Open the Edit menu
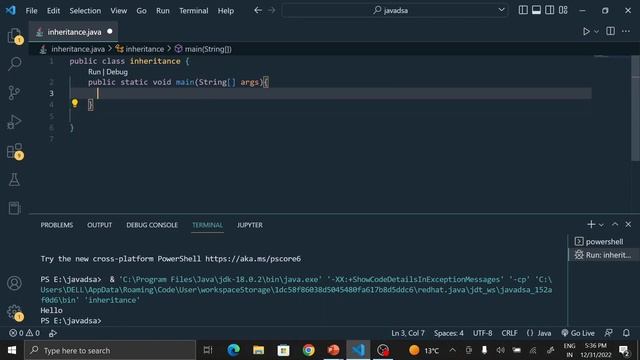Image resolution: width=640 pixels, height=360 pixels. [53, 11]
